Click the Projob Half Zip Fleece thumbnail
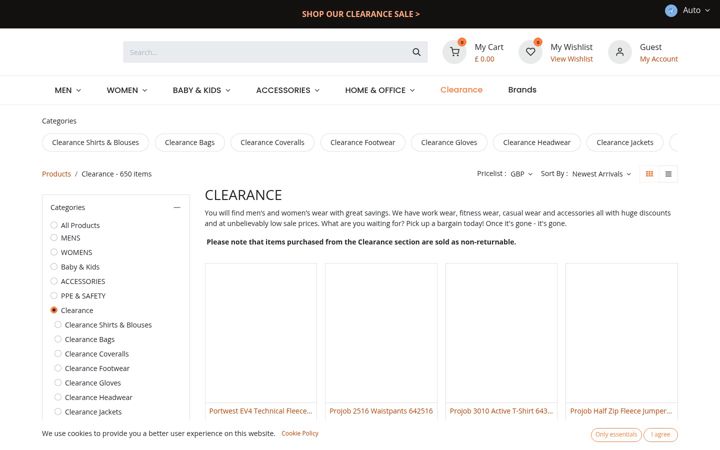The image size is (720, 450). coord(621,333)
